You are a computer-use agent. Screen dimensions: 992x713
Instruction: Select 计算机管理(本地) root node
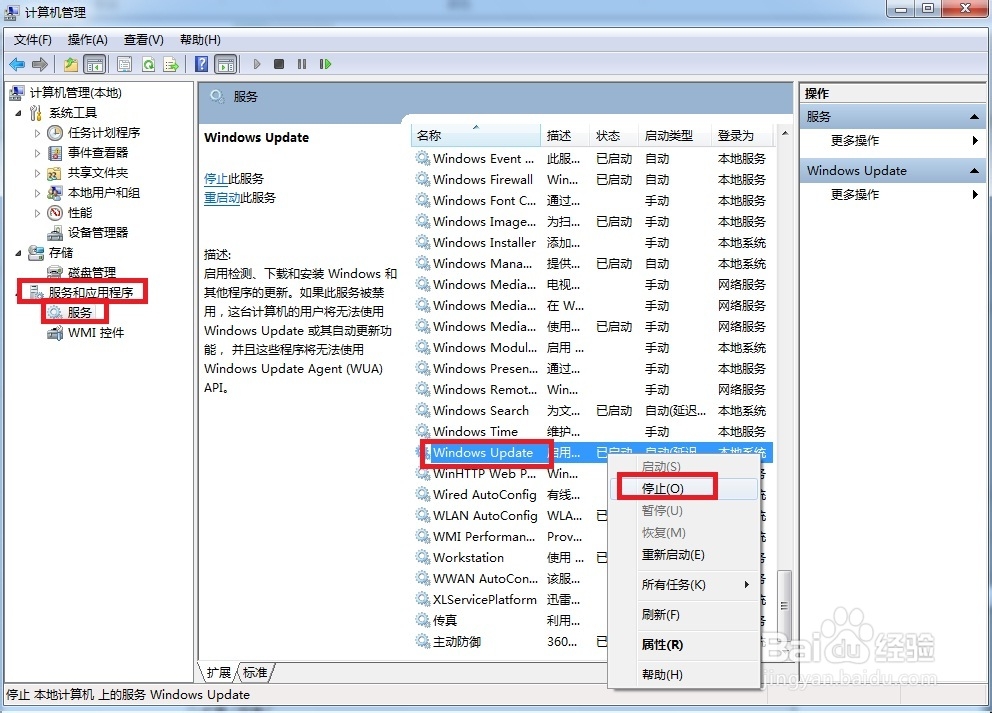coord(76,93)
